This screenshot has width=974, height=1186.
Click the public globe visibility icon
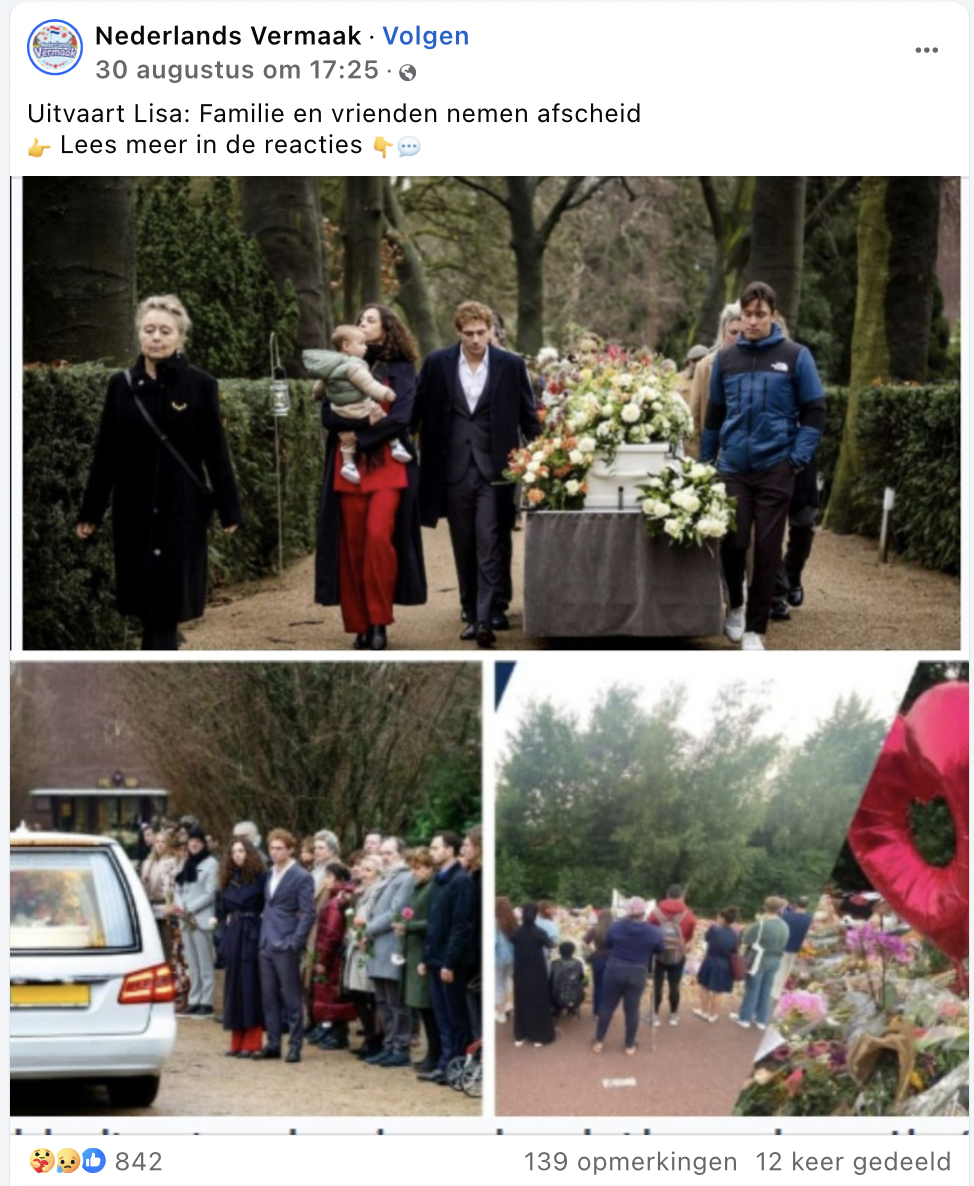407,72
